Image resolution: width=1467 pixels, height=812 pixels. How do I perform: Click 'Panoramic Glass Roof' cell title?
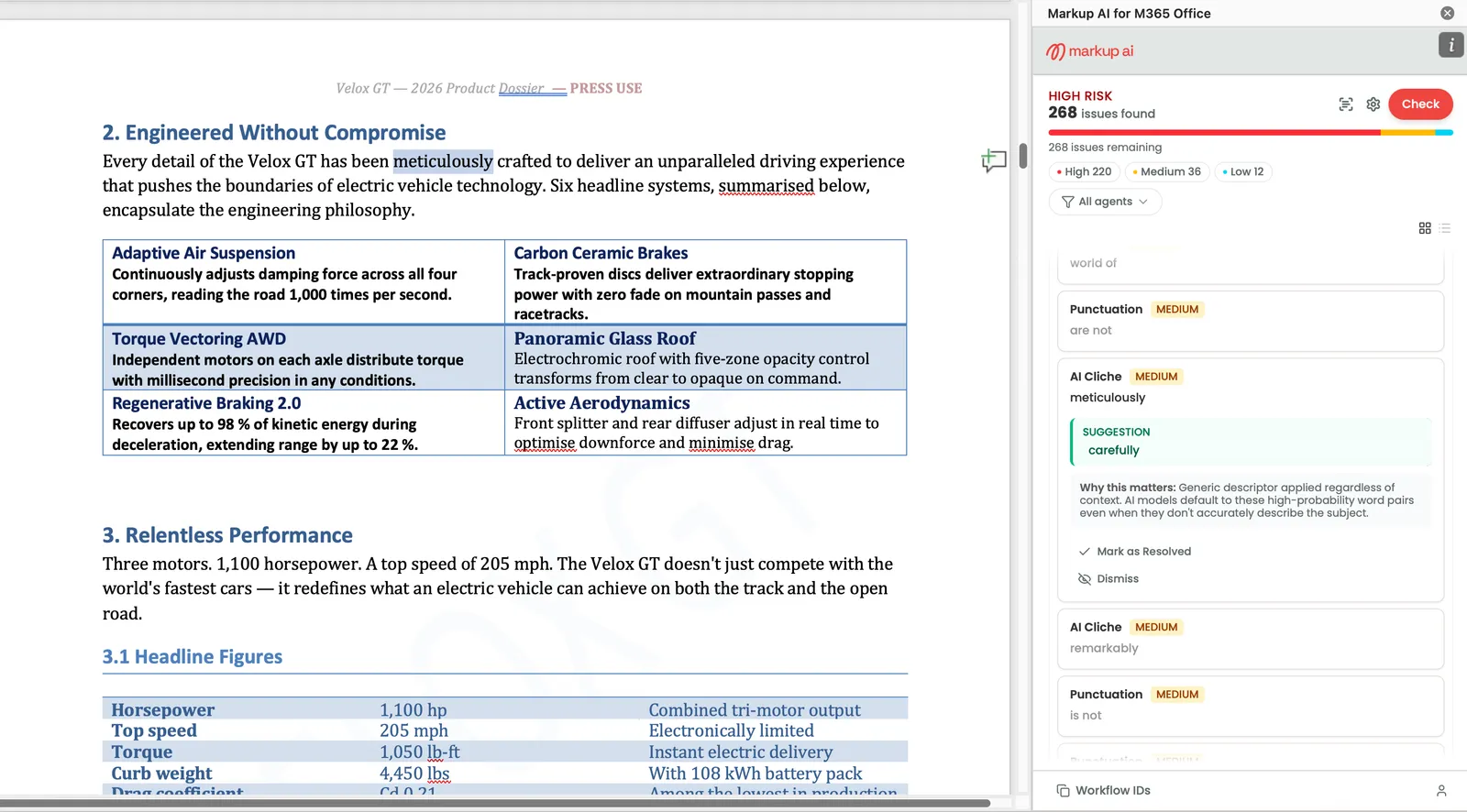[604, 339]
